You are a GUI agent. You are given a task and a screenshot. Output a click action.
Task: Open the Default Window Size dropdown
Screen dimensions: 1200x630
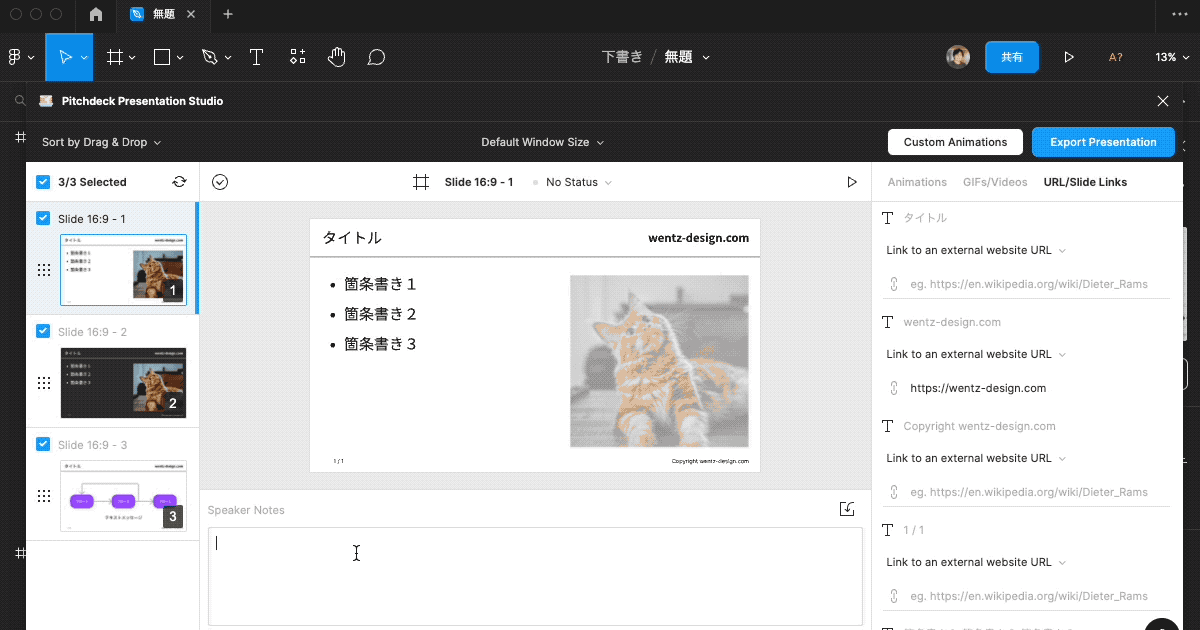[x=542, y=142]
